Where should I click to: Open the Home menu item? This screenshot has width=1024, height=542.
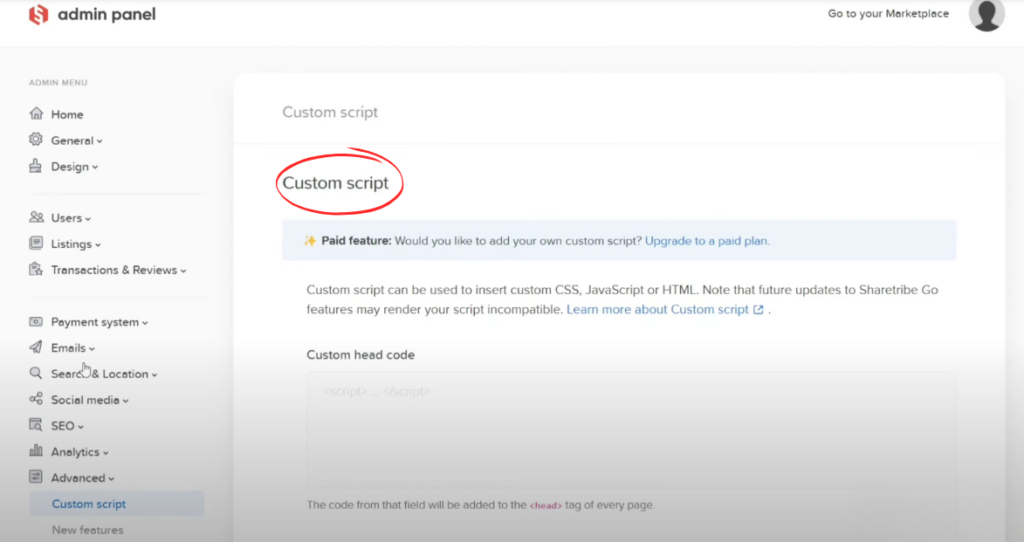(67, 114)
